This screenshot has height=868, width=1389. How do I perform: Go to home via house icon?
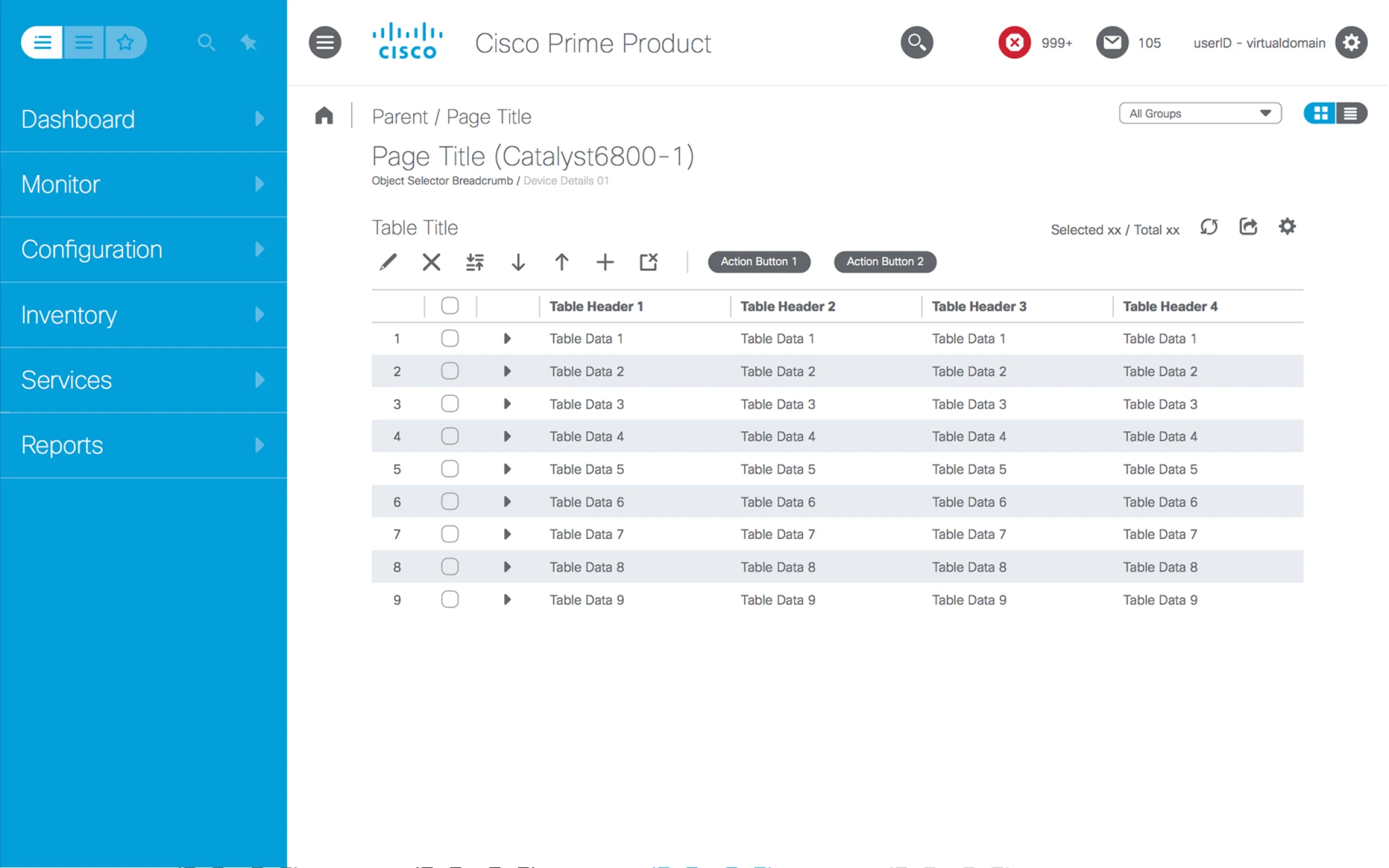click(324, 116)
